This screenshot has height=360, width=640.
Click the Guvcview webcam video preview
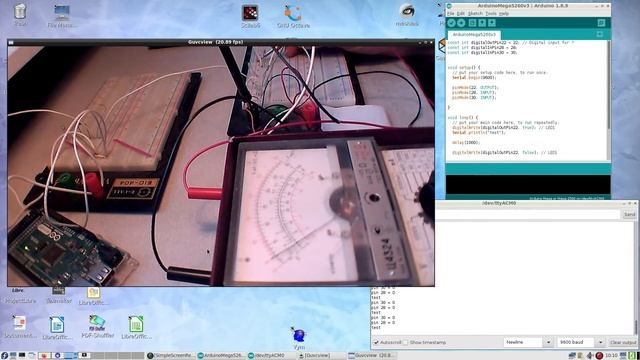(x=221, y=165)
